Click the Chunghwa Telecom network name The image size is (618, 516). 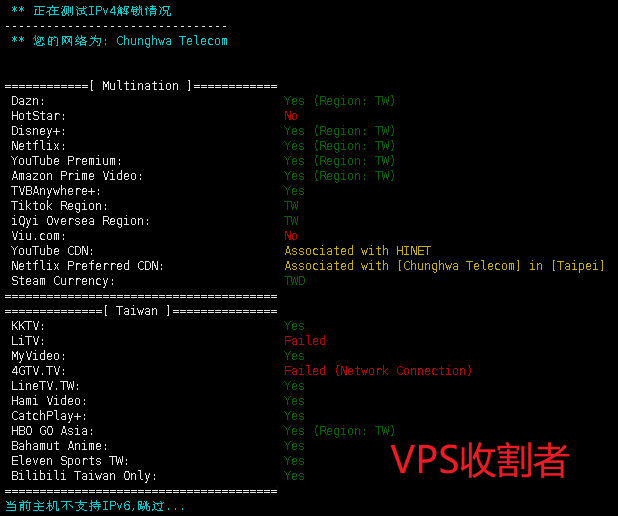tap(172, 41)
